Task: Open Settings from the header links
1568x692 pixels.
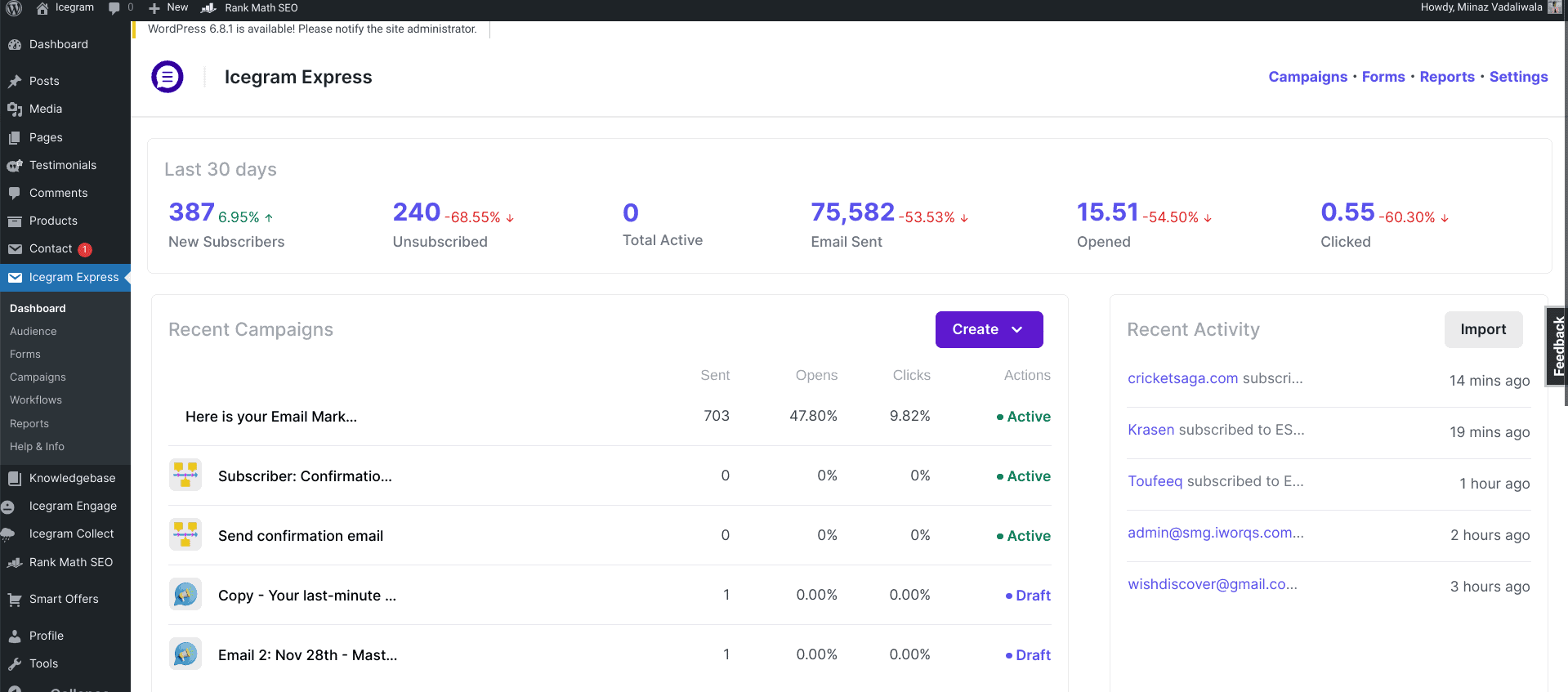Action: click(x=1518, y=77)
